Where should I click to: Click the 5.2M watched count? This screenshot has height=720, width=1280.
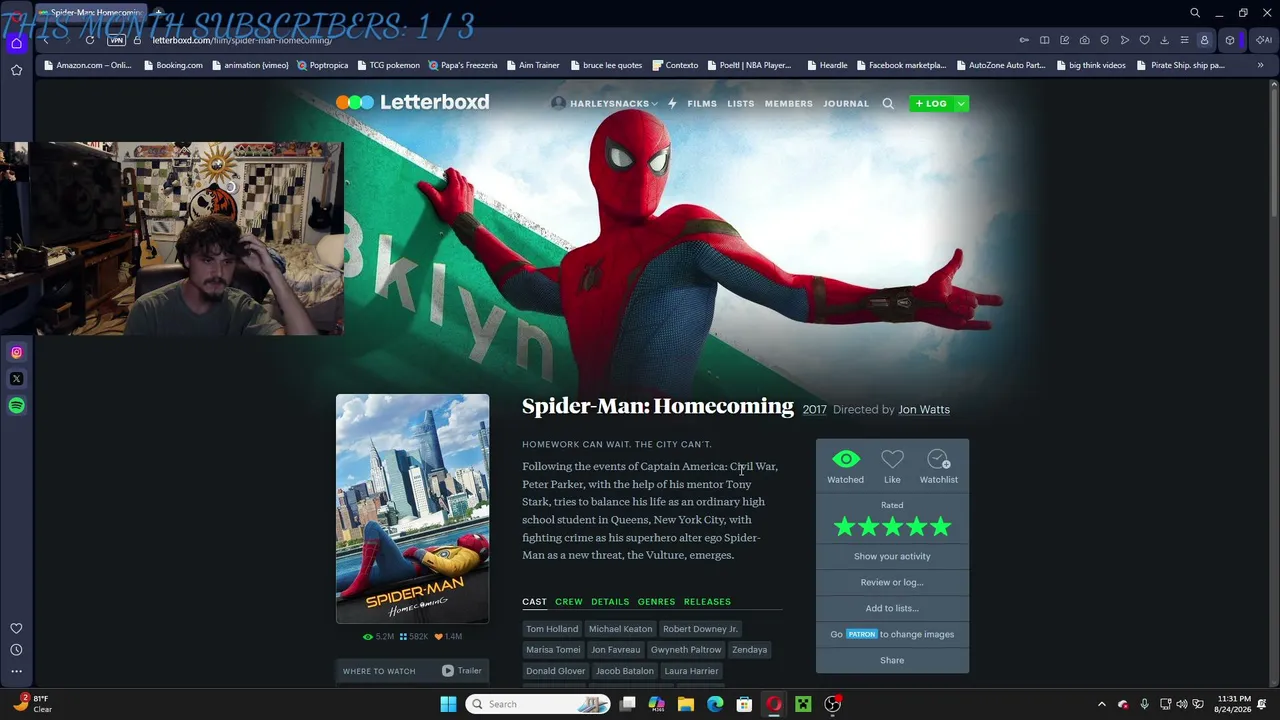tap(379, 637)
